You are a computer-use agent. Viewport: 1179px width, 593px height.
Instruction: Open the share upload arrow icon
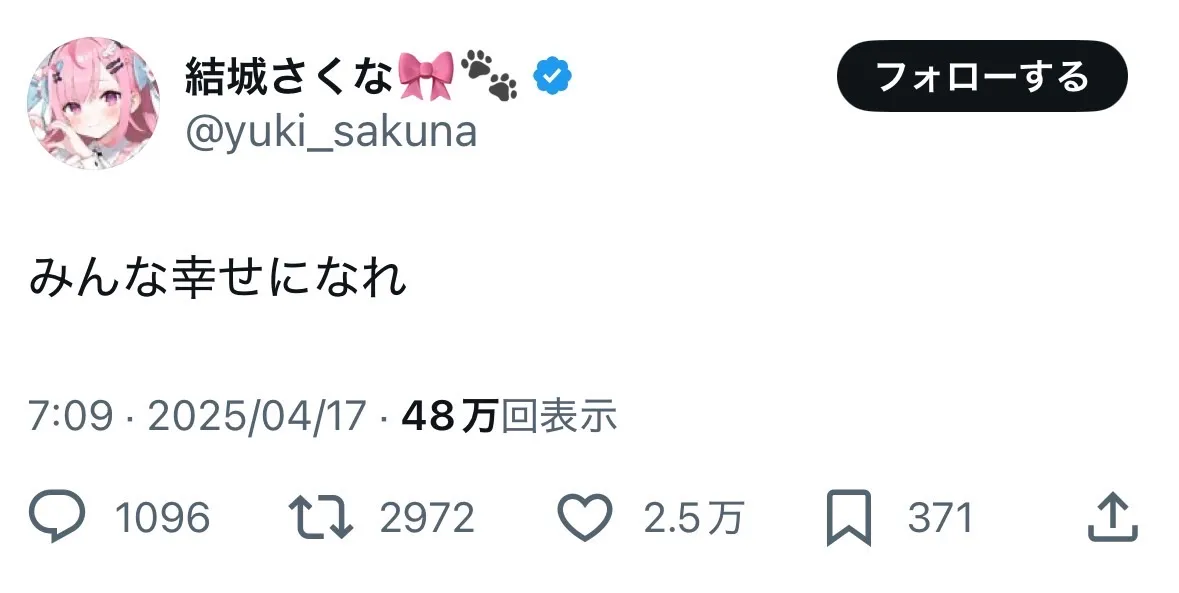[1113, 516]
